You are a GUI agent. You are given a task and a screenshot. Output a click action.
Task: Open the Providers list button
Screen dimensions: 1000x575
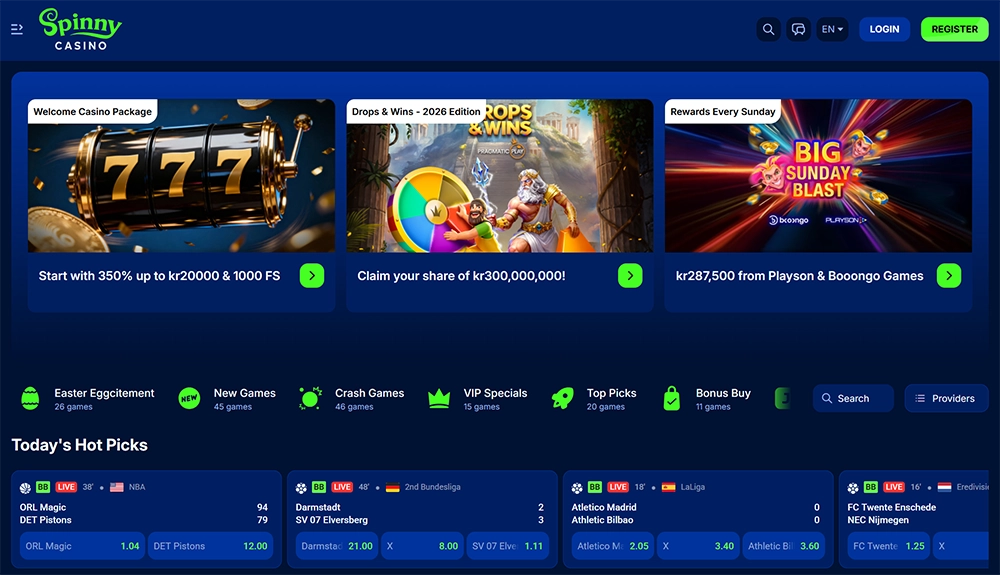click(946, 398)
